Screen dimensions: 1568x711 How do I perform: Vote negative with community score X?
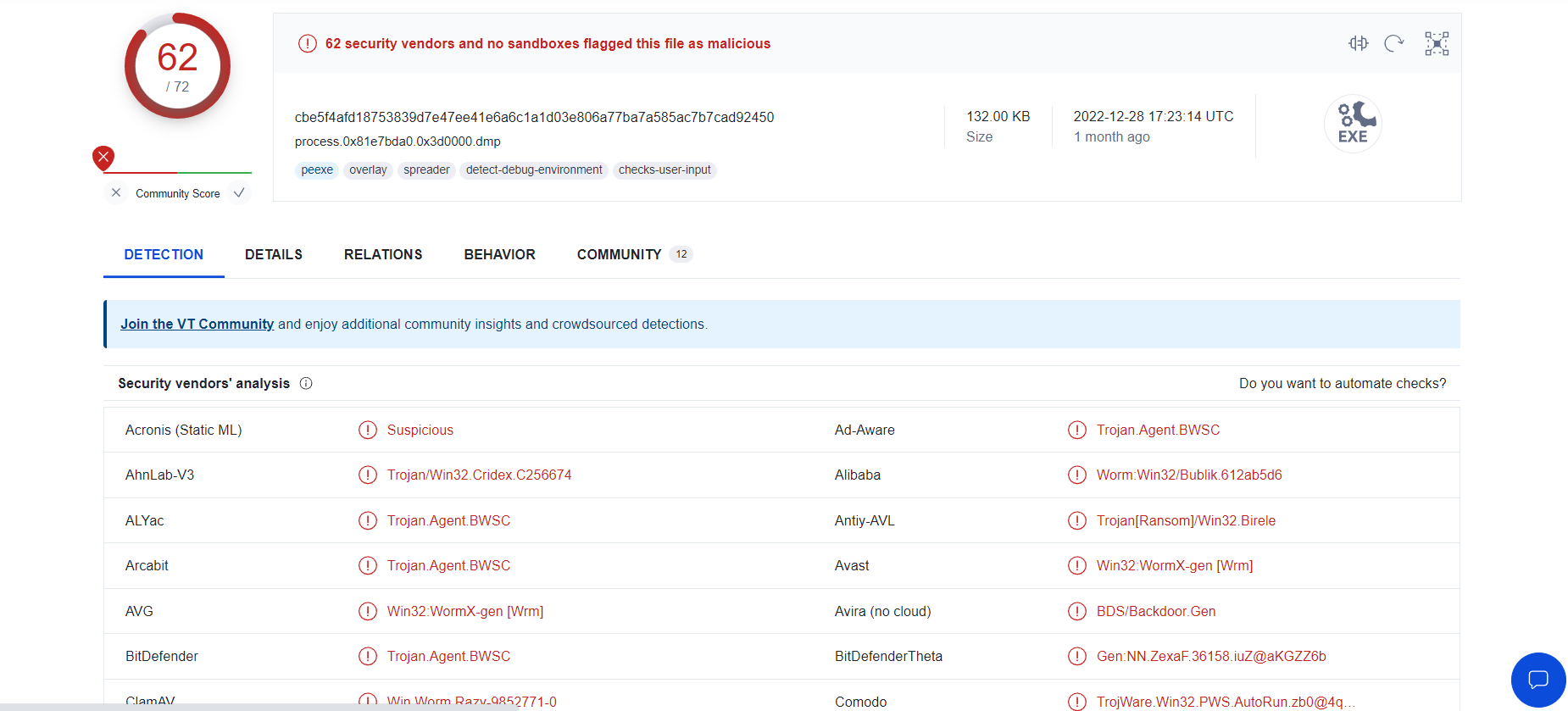(116, 193)
